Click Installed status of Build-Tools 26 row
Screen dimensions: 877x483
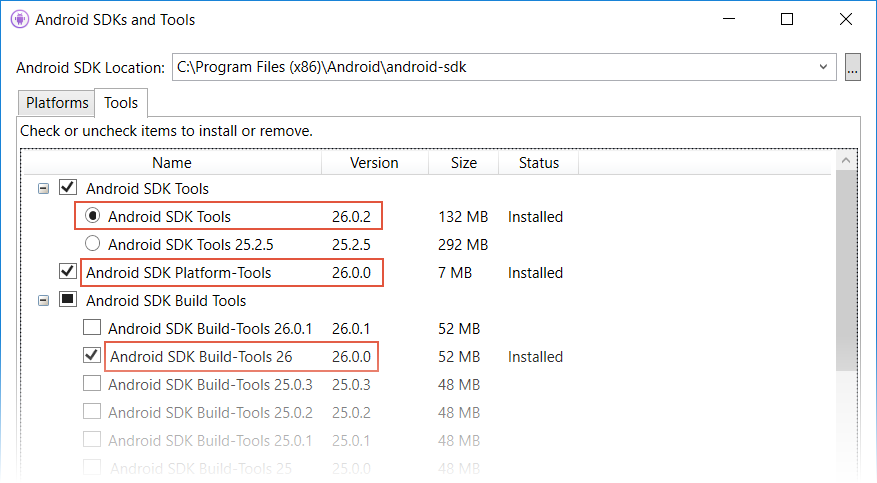click(x=535, y=357)
